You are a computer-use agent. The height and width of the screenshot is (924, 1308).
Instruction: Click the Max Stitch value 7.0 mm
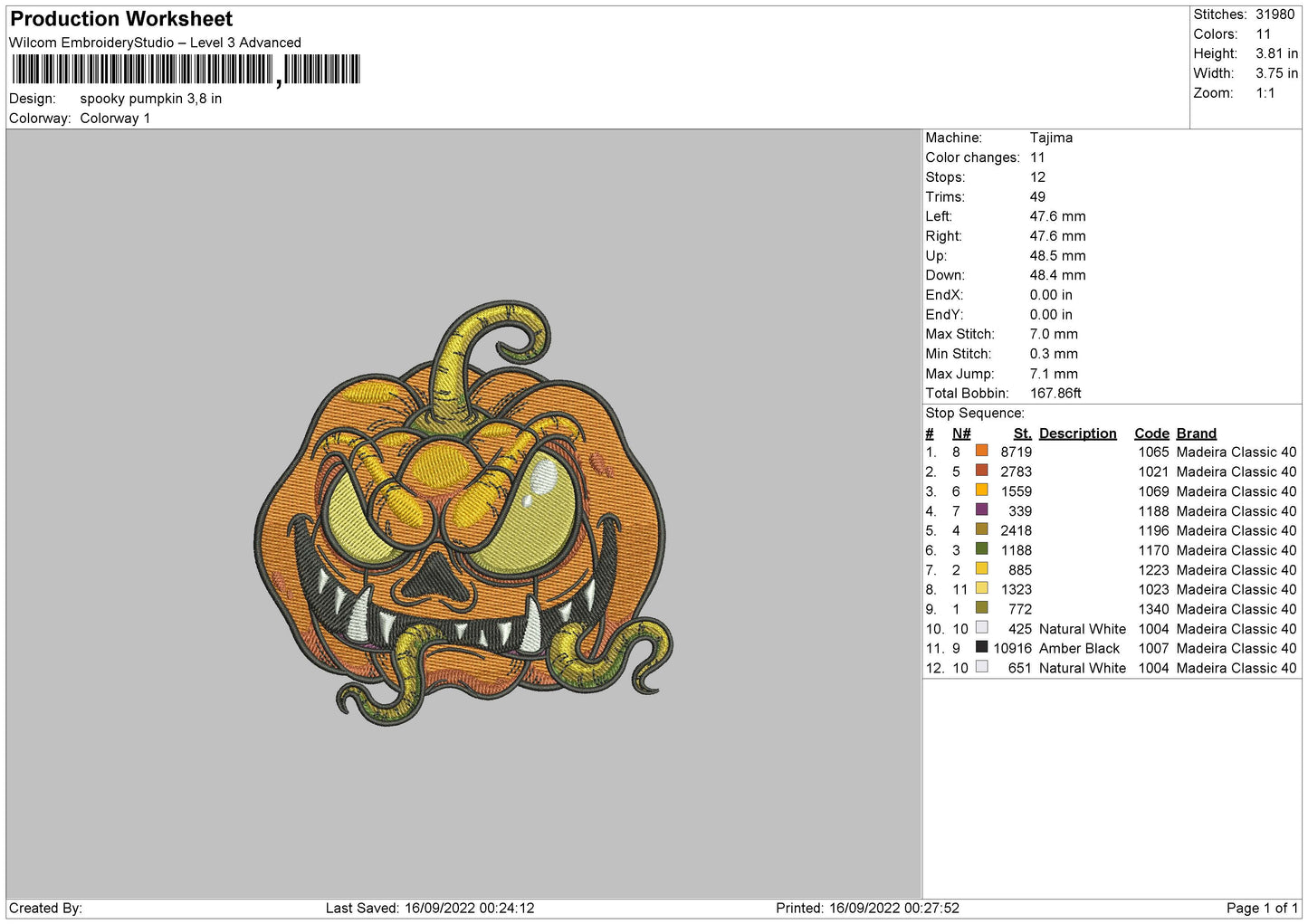point(1054,334)
